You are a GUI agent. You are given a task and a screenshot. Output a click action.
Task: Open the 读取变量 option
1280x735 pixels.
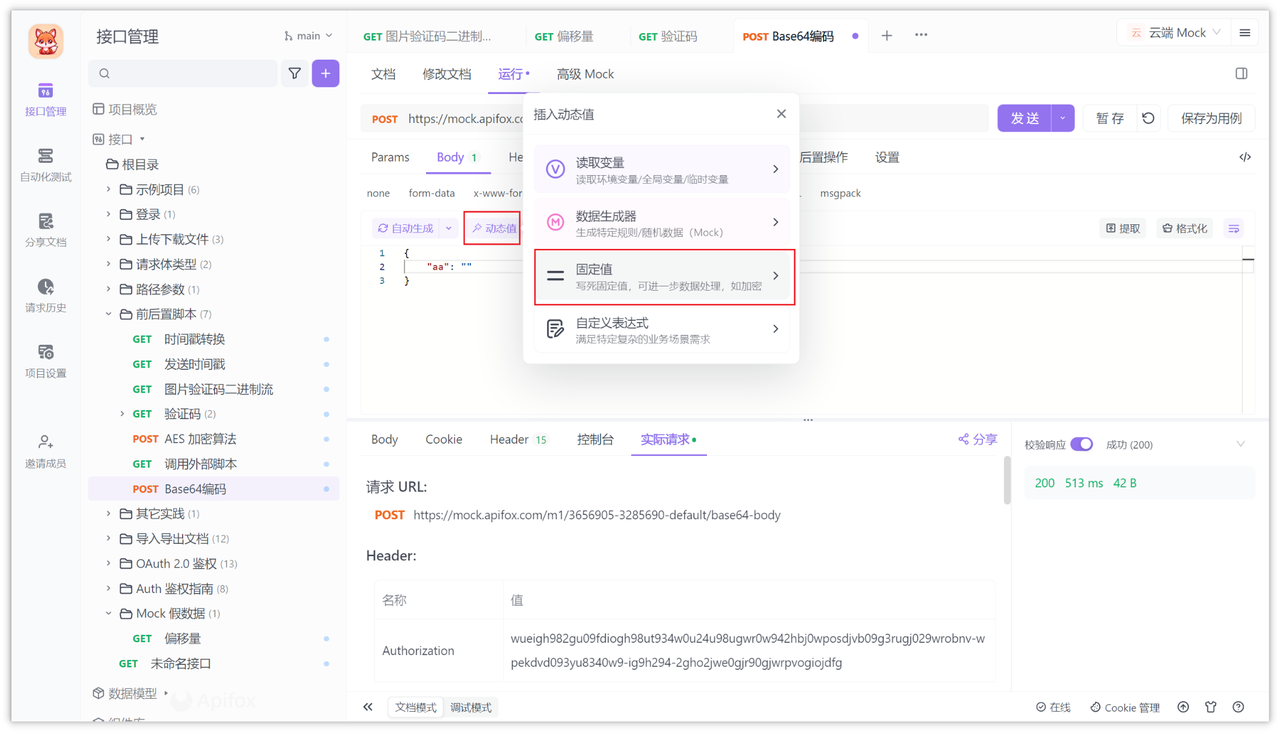click(x=661, y=169)
